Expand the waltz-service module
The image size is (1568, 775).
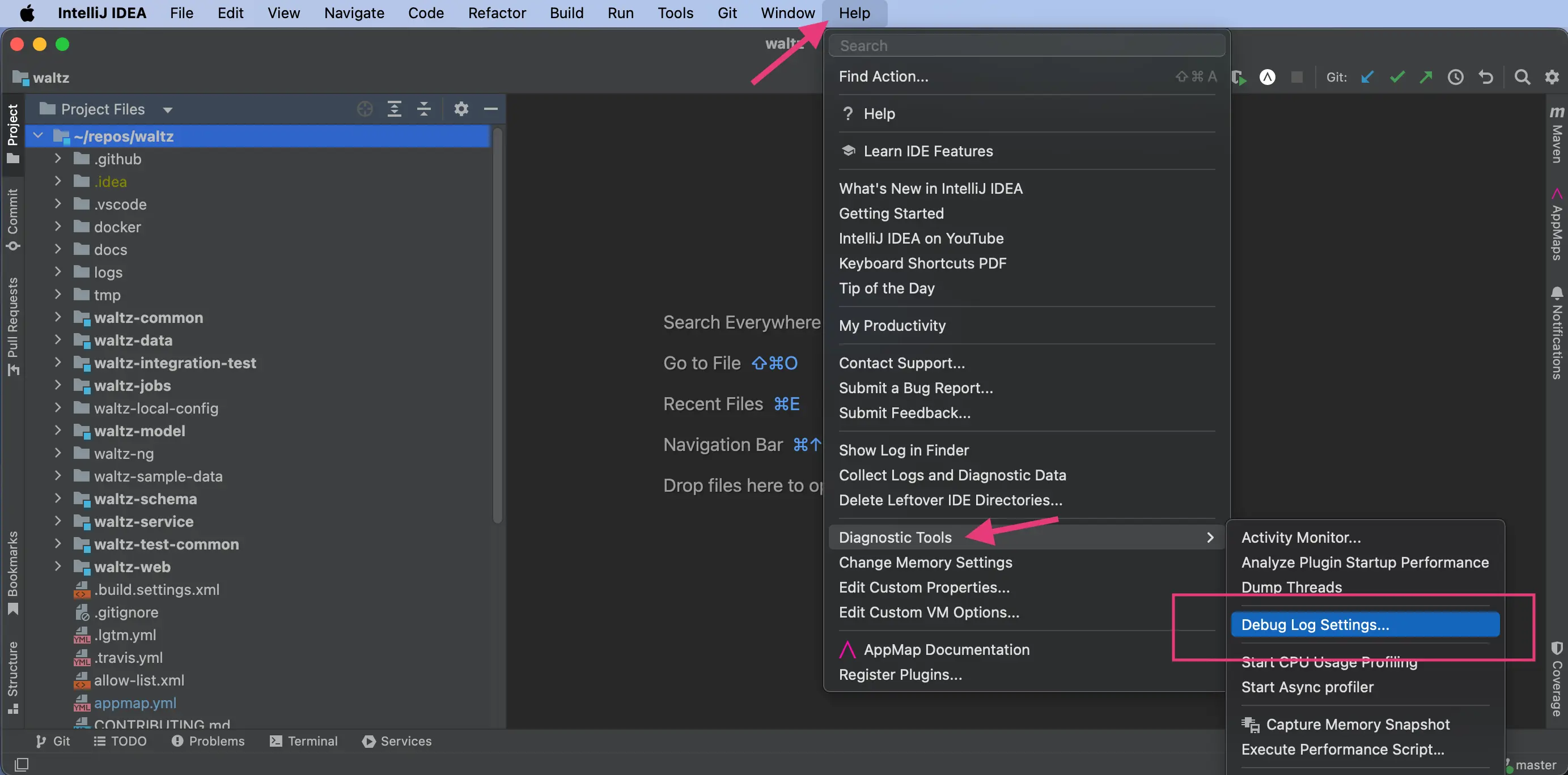tap(58, 521)
